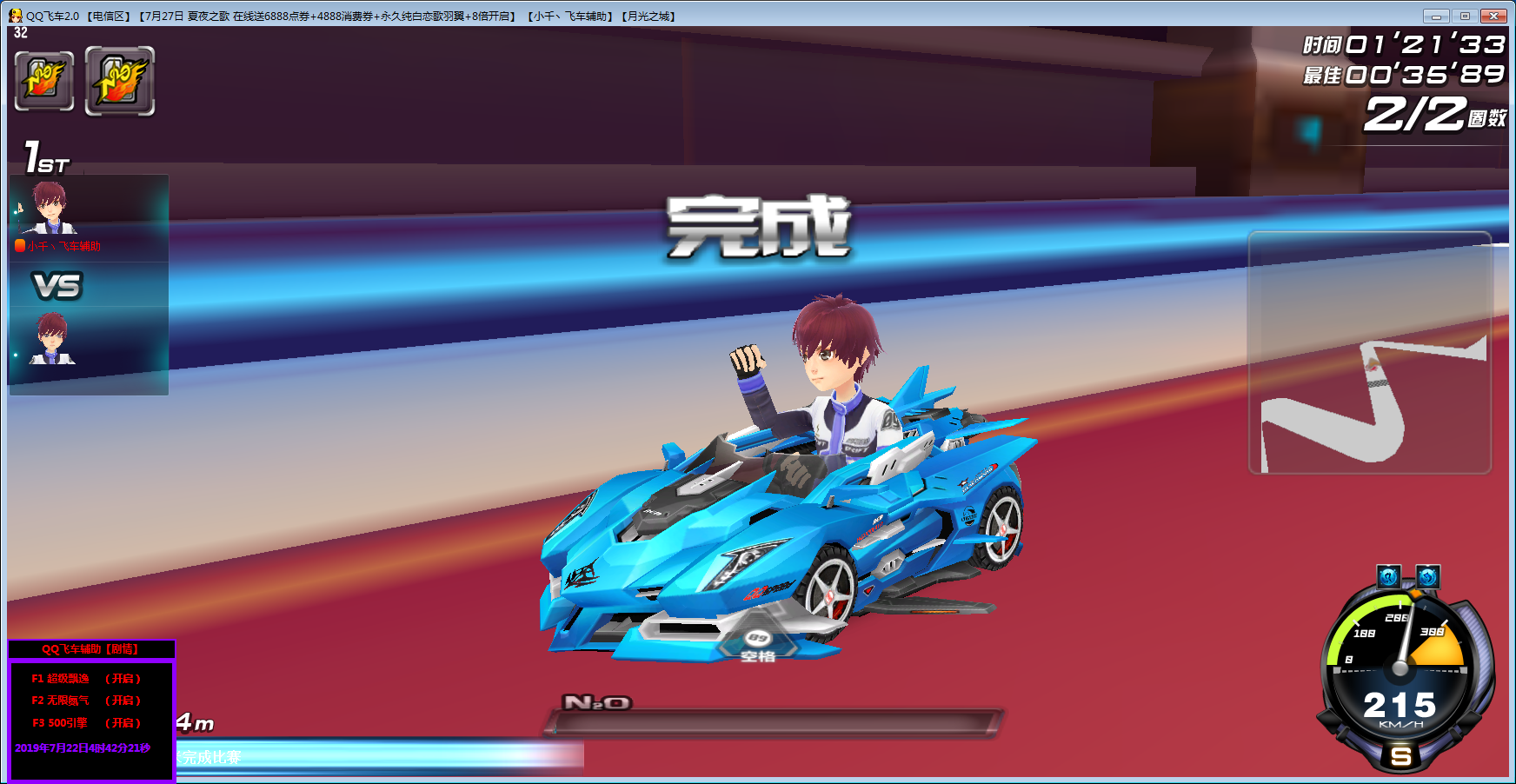Click the N2O nitro gauge bar
Viewport: 1516px width, 784px height.
[x=774, y=722]
